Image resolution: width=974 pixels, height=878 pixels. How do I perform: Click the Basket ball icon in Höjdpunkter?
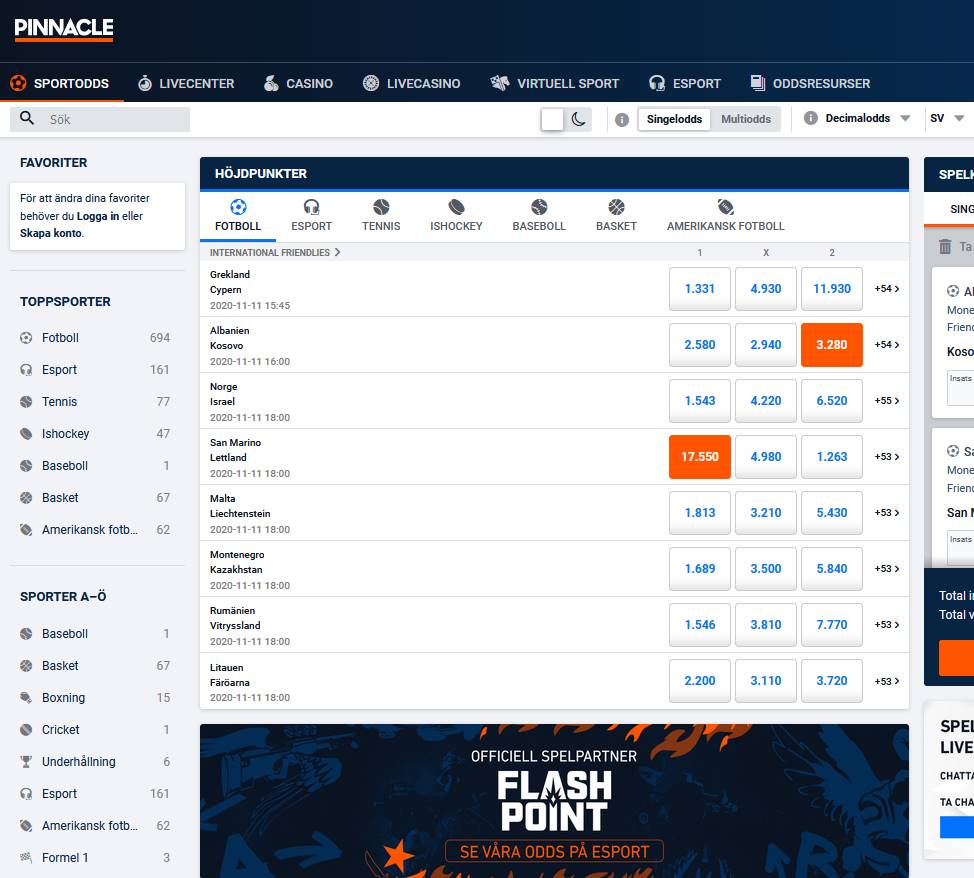click(616, 207)
